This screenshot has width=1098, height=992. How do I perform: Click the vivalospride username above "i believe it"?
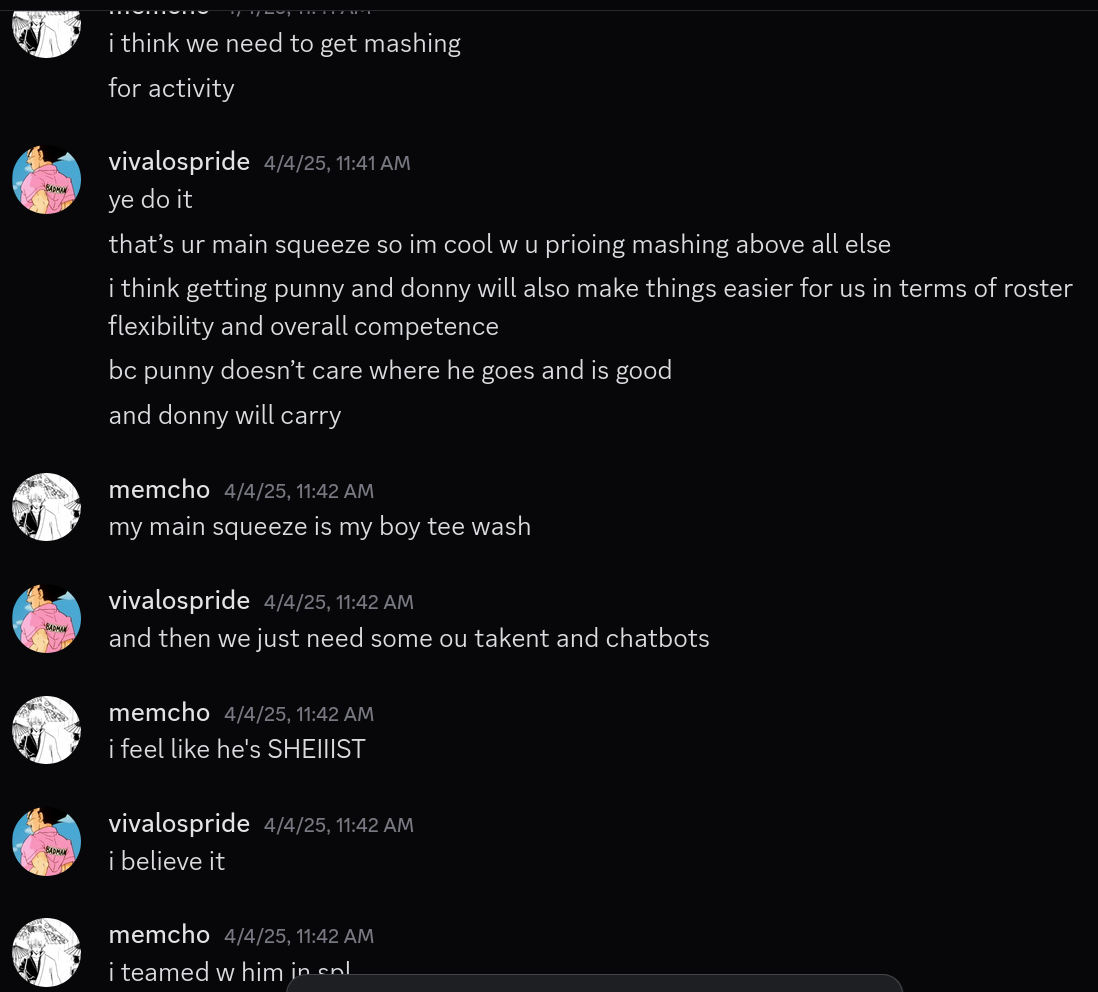179,823
